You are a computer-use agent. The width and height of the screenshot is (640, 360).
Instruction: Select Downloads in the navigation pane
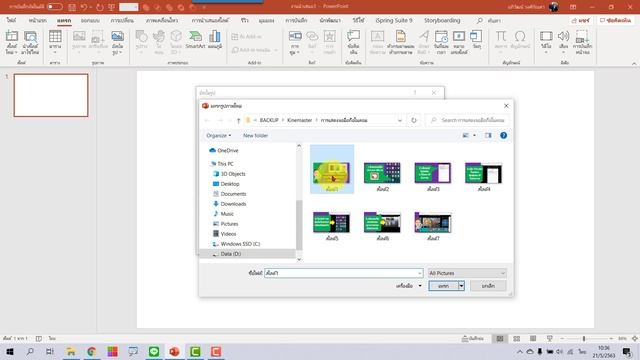click(x=233, y=204)
